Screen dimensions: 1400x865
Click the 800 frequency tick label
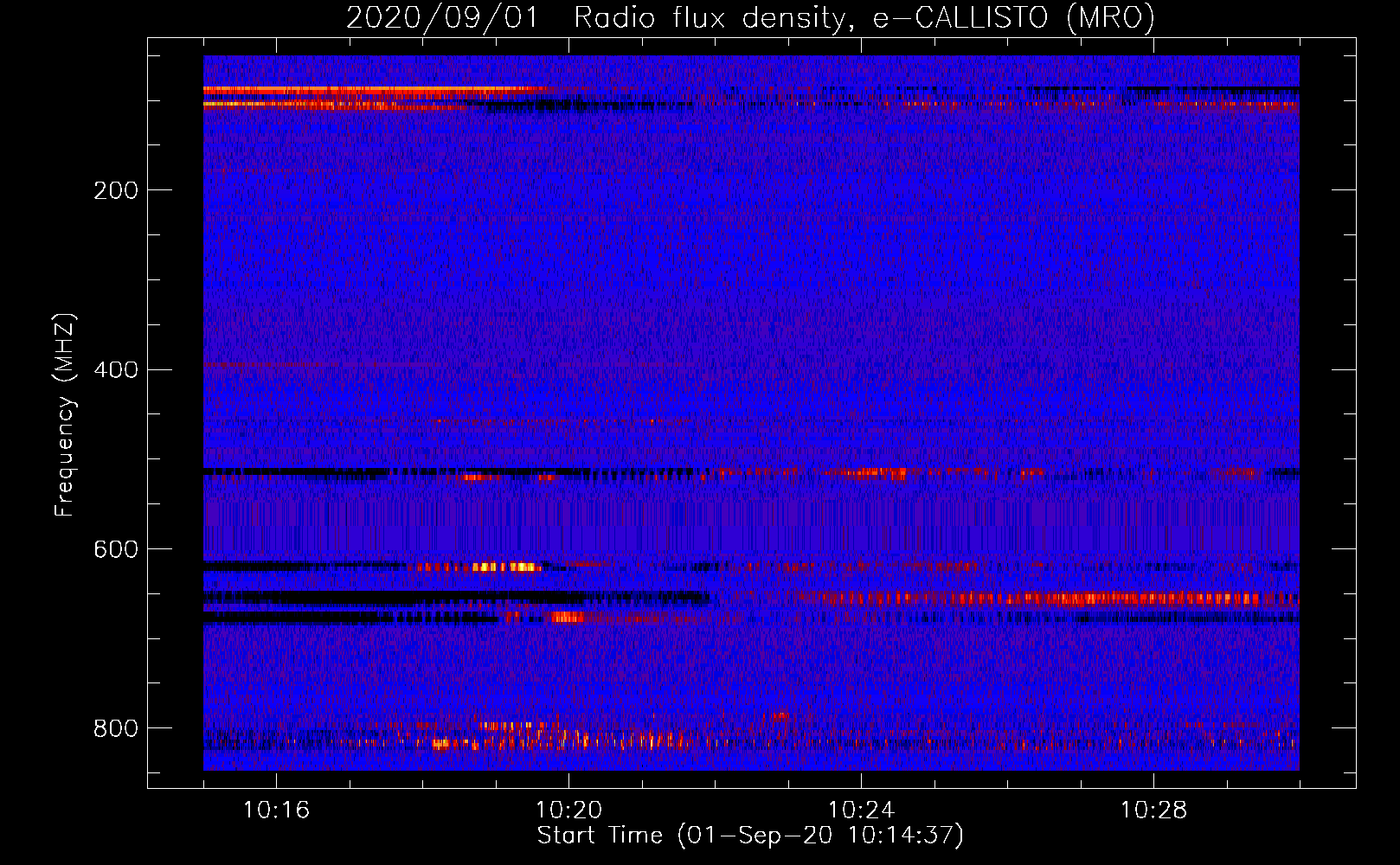point(116,728)
